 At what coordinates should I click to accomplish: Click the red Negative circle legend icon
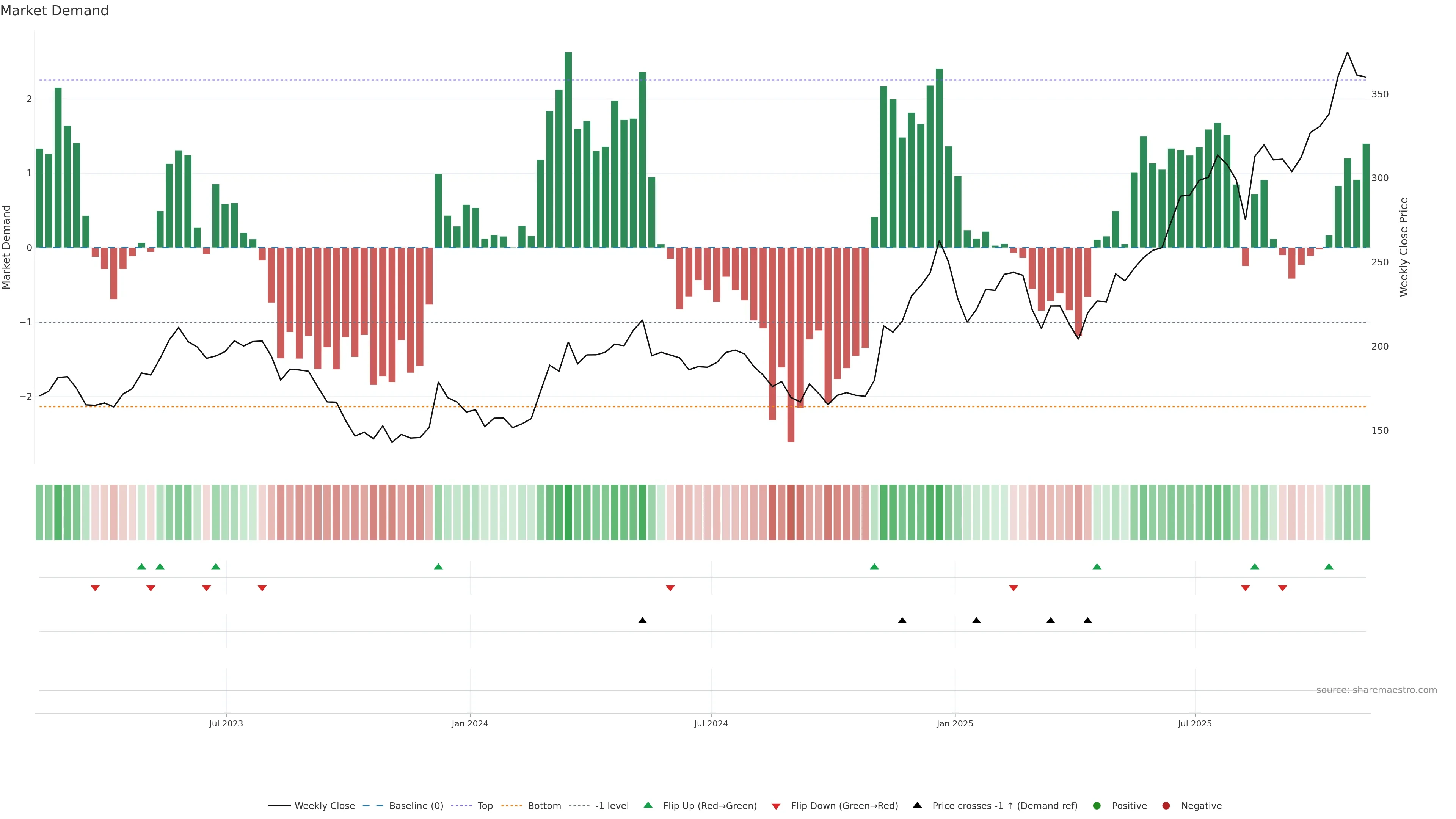click(x=1166, y=806)
